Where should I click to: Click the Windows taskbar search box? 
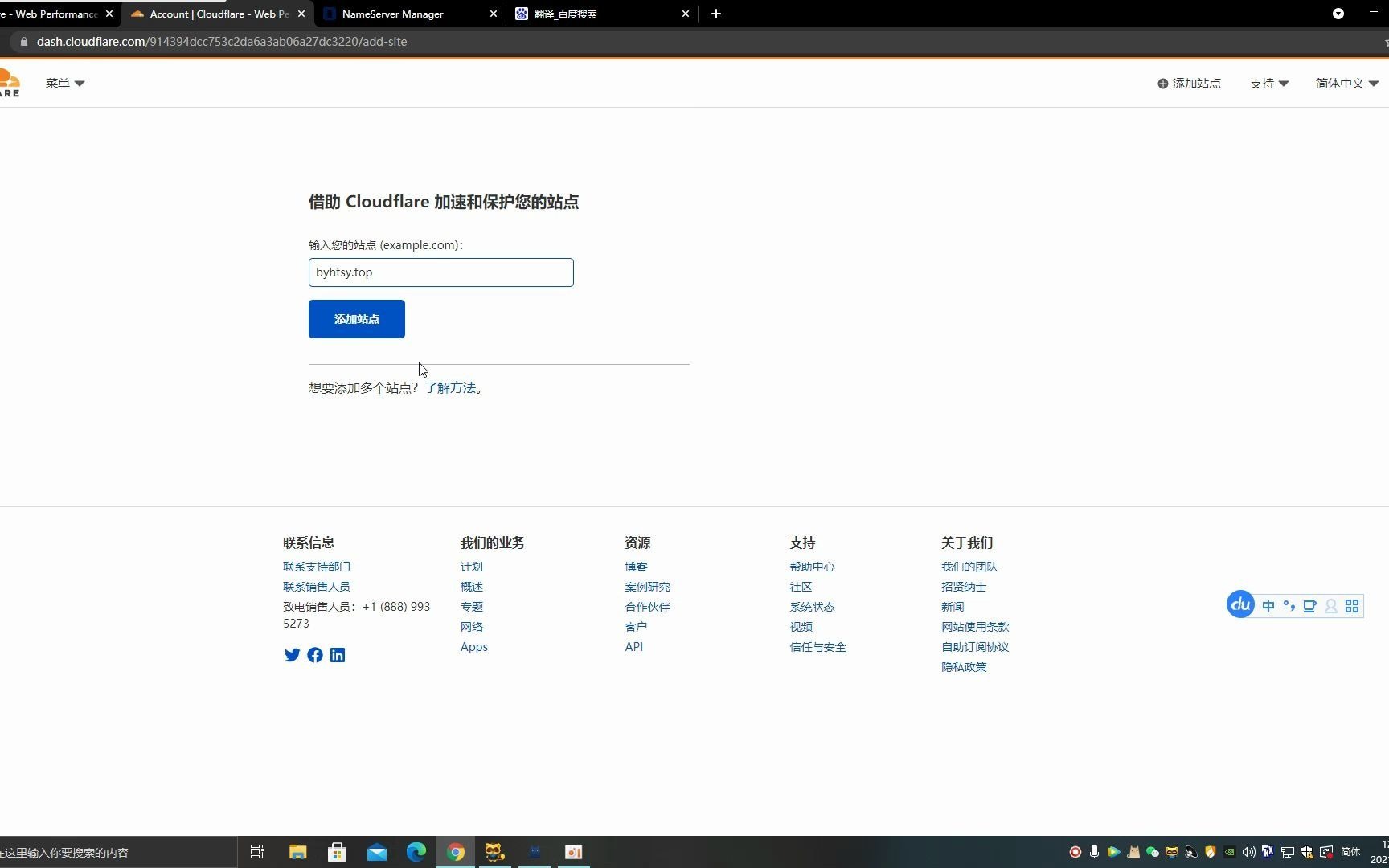click(118, 852)
